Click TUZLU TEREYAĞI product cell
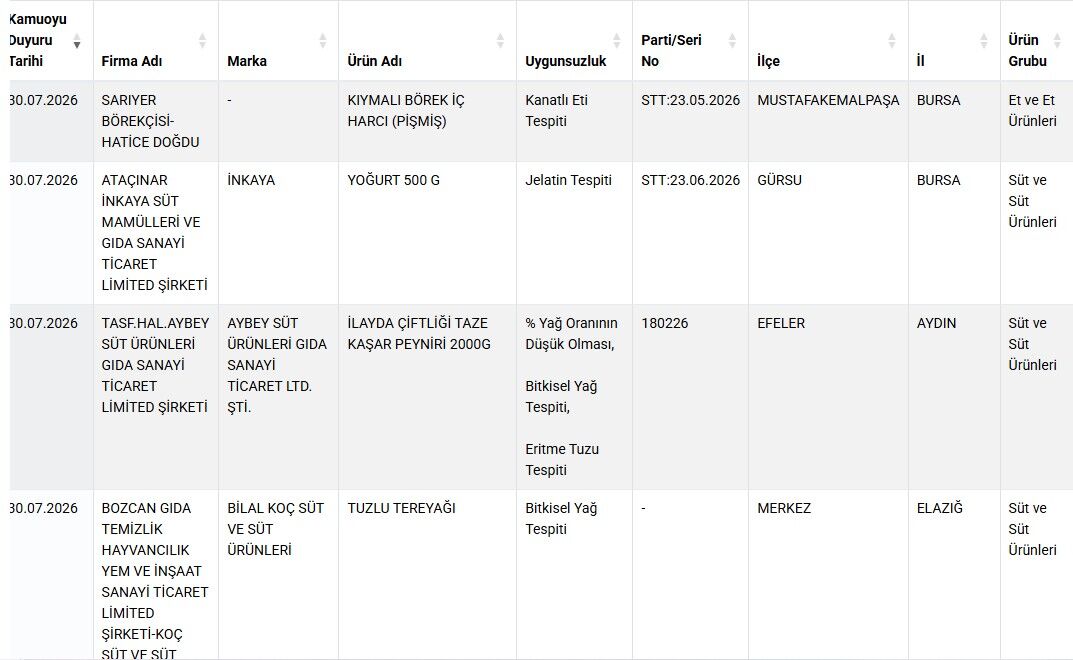1073x660 pixels. click(x=427, y=575)
